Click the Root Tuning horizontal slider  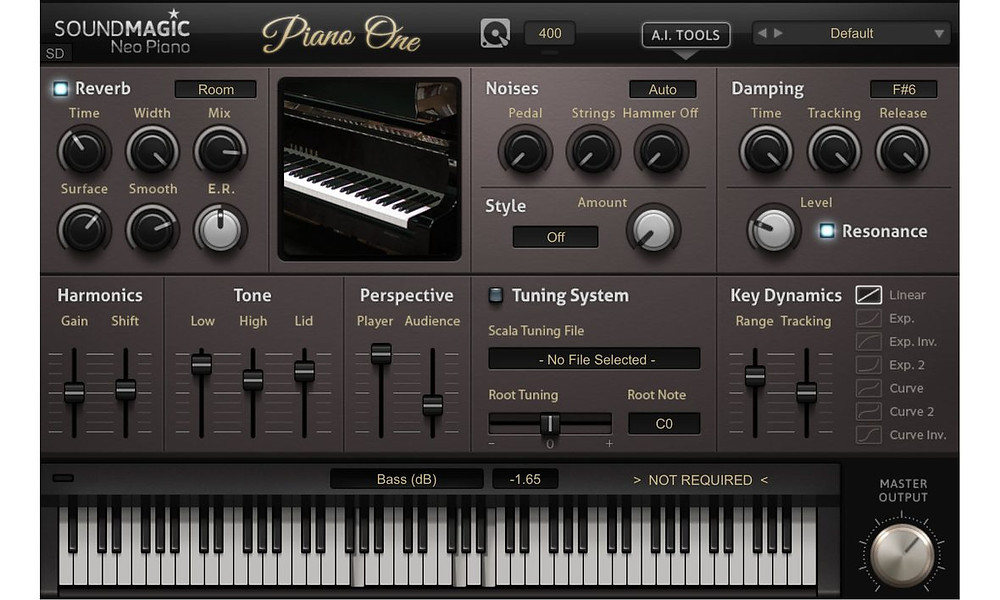coord(550,423)
